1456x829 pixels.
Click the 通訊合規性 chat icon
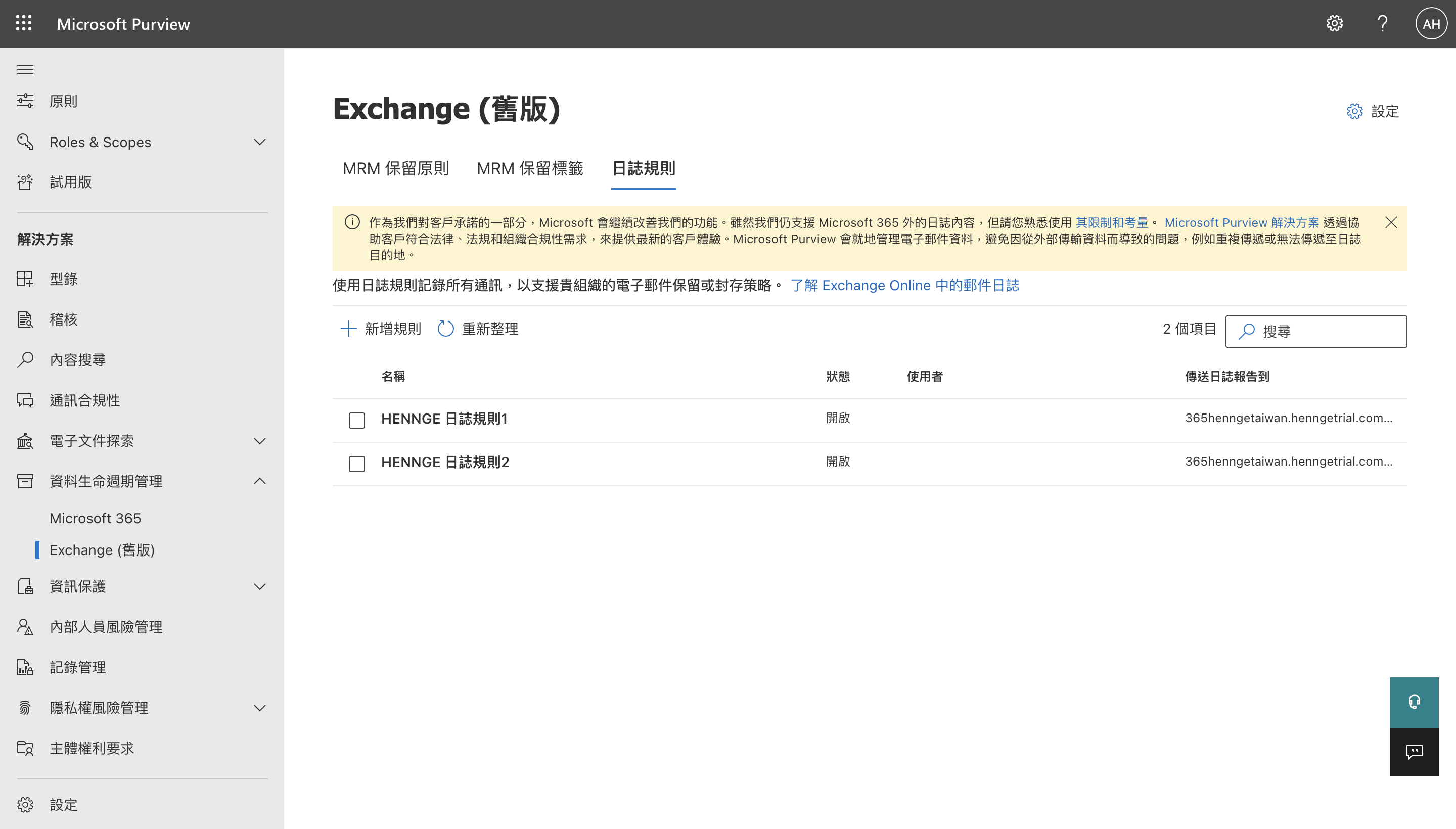click(x=25, y=400)
